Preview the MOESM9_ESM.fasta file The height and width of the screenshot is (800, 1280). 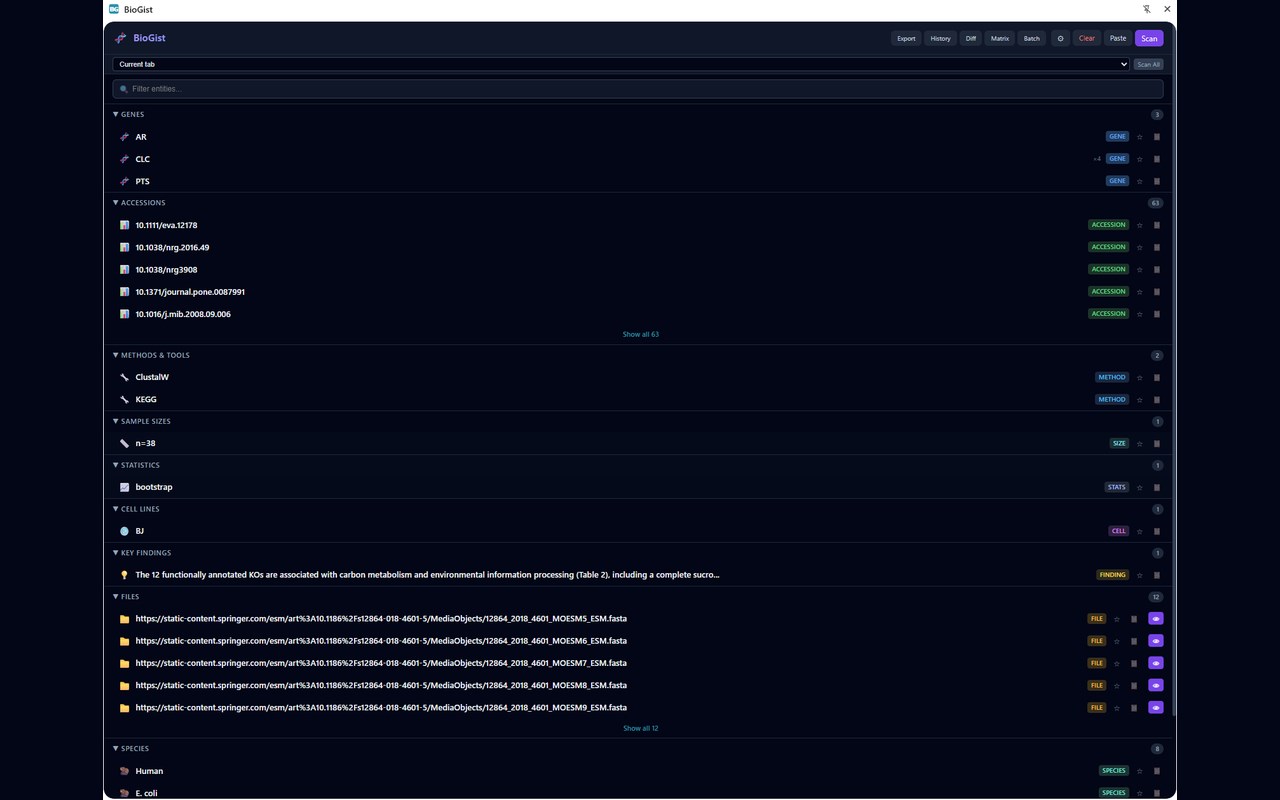(x=1156, y=707)
